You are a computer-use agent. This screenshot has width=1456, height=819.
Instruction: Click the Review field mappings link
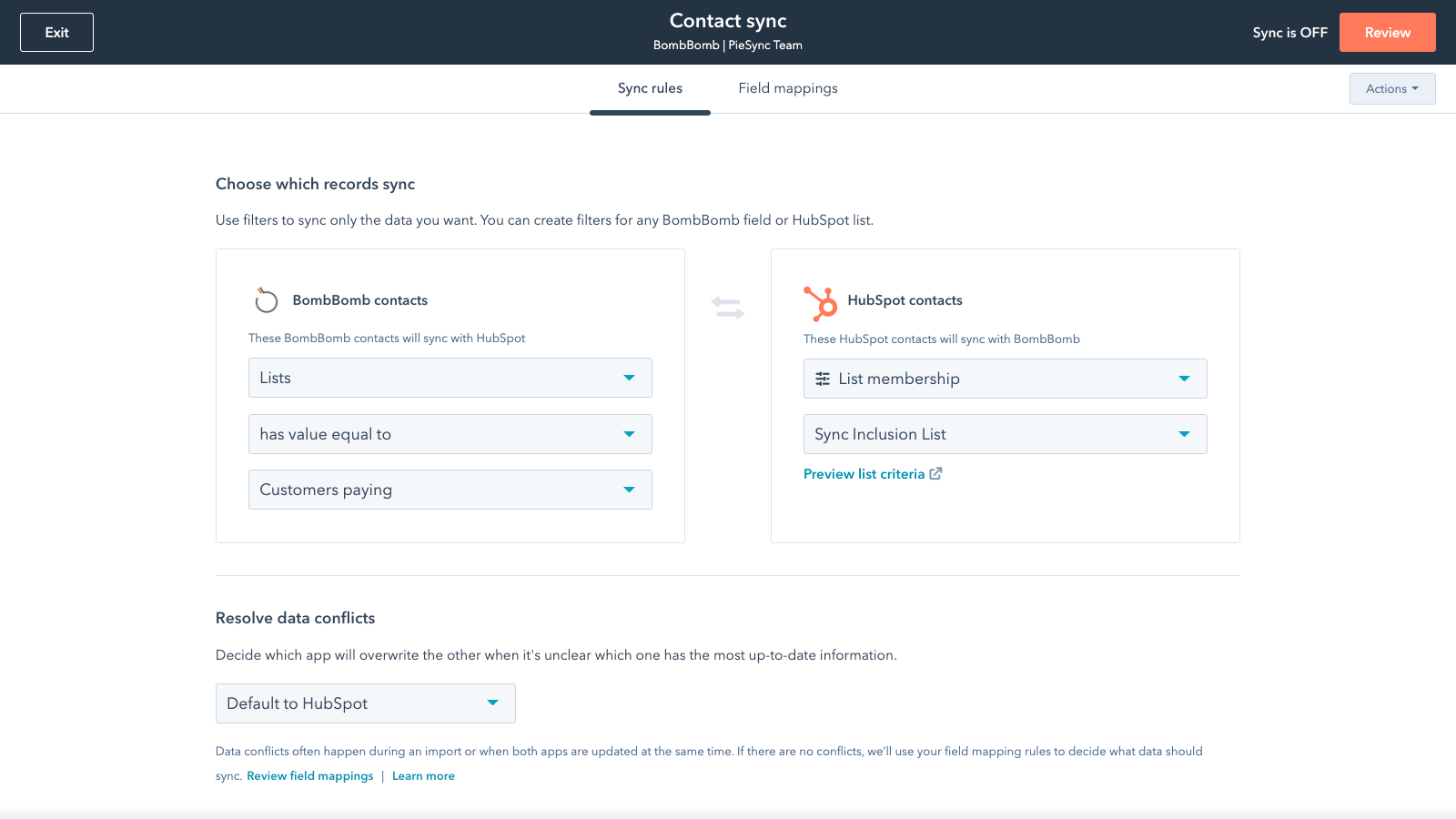309,775
